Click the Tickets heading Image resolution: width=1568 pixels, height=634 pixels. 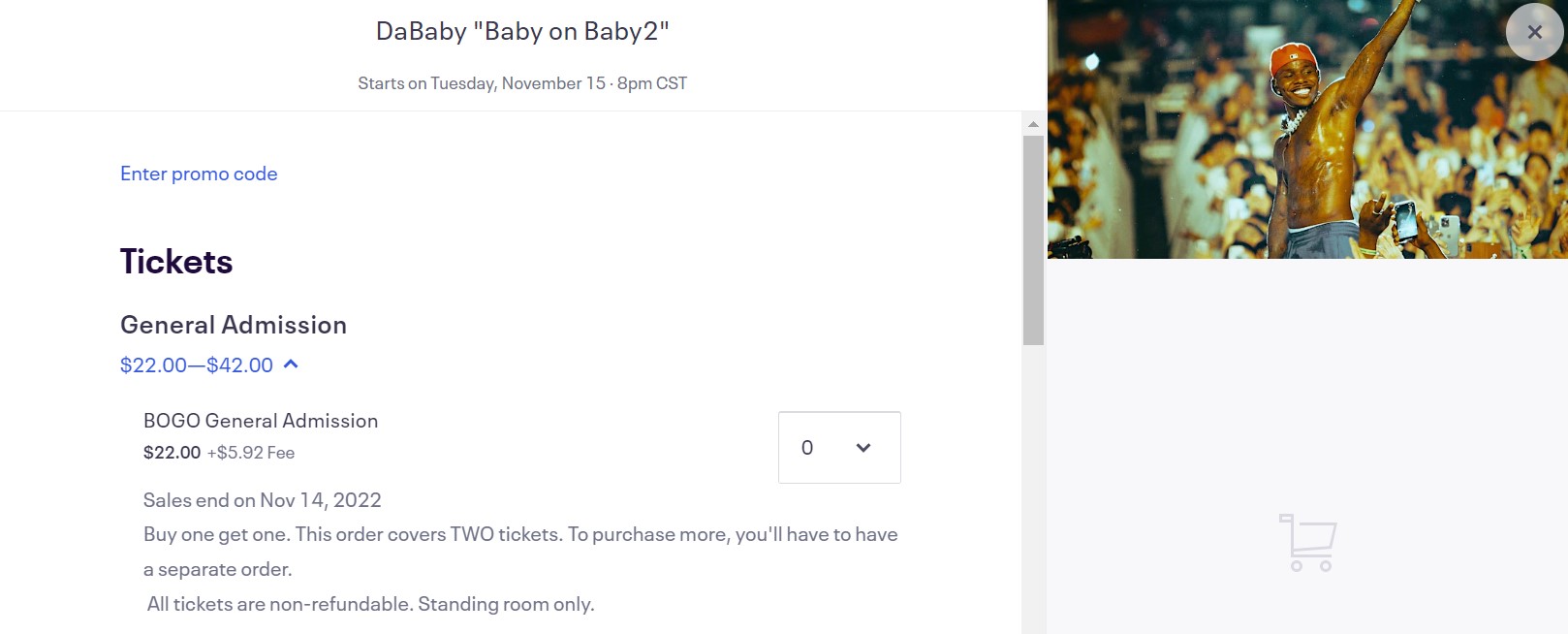(175, 260)
